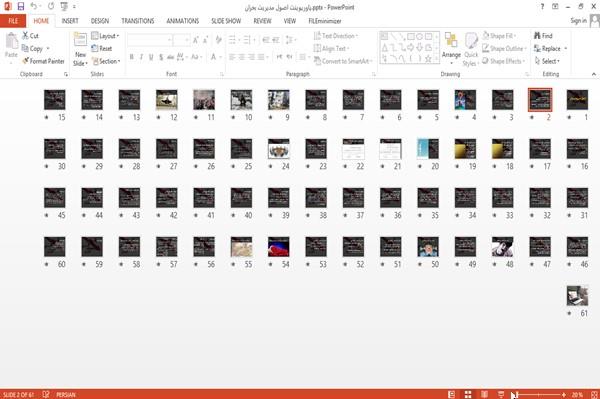Switch to Slide Sorter view icon
The image size is (600, 399).
tap(468, 394)
